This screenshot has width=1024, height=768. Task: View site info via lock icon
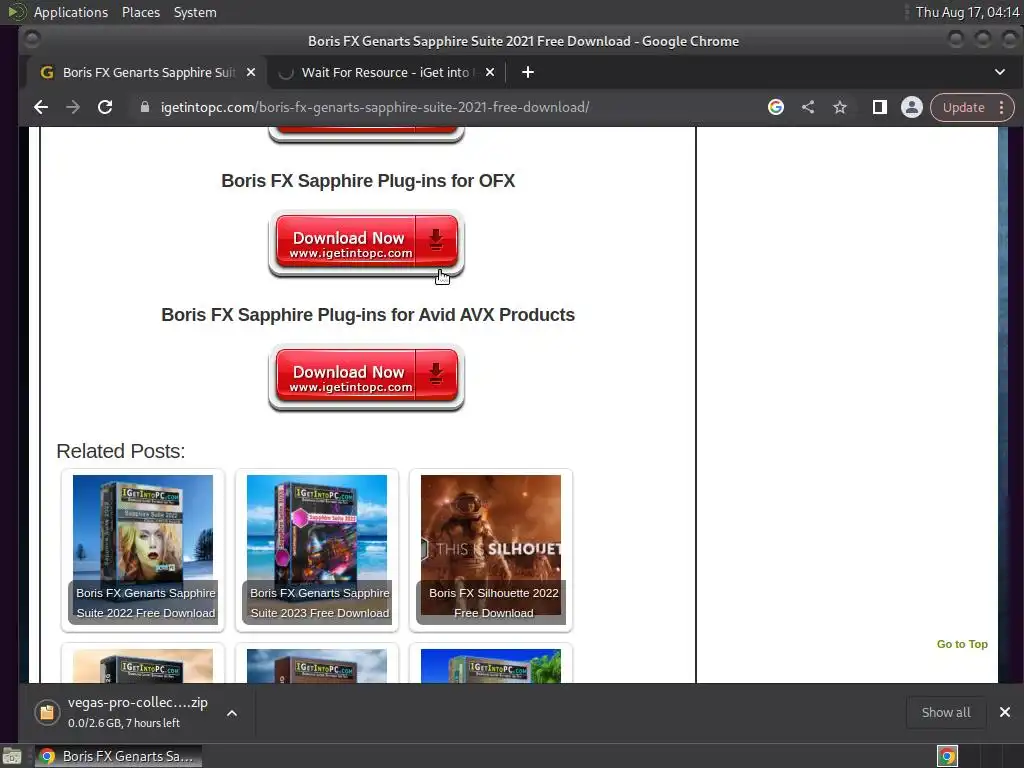pos(144,107)
